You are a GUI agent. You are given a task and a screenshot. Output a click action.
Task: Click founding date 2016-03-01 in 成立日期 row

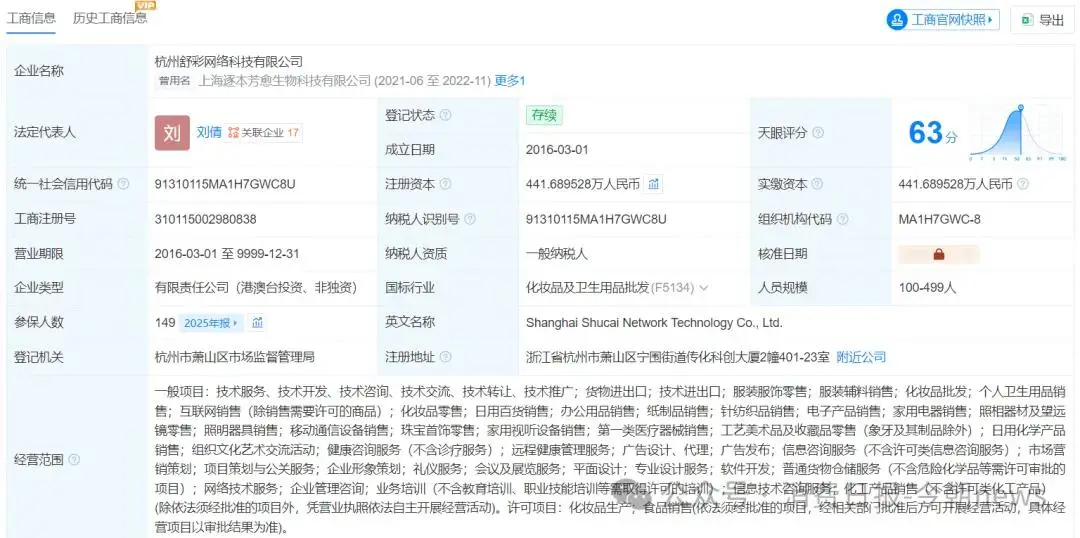(x=557, y=149)
